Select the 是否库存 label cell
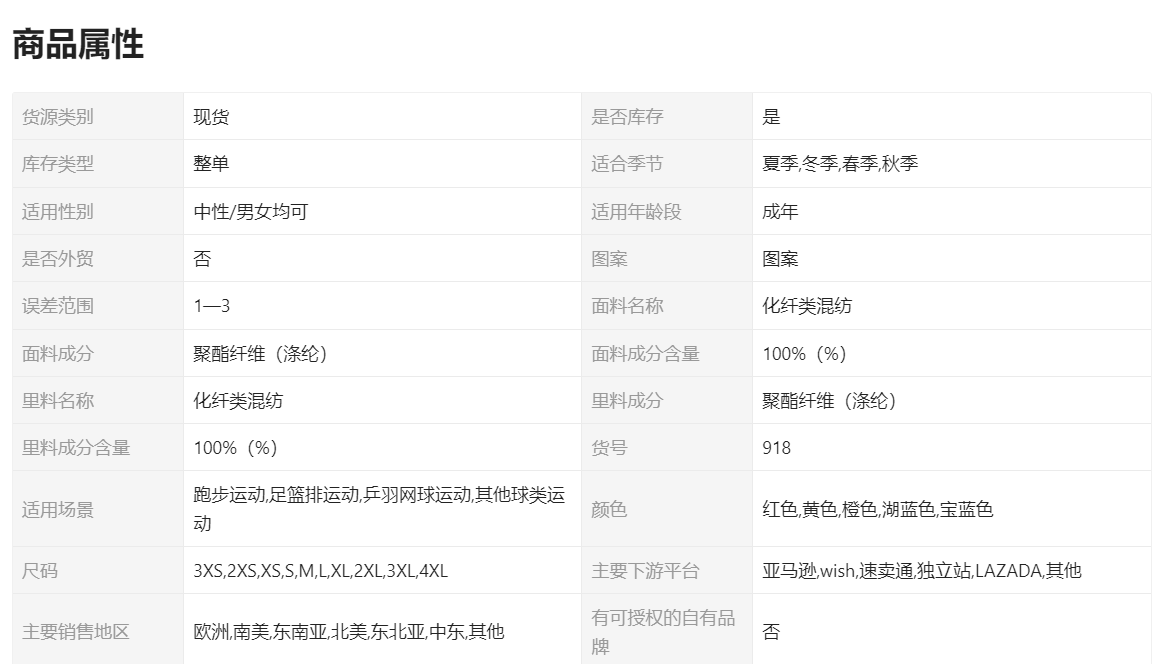Screen dimensions: 1152x664 coord(627,117)
